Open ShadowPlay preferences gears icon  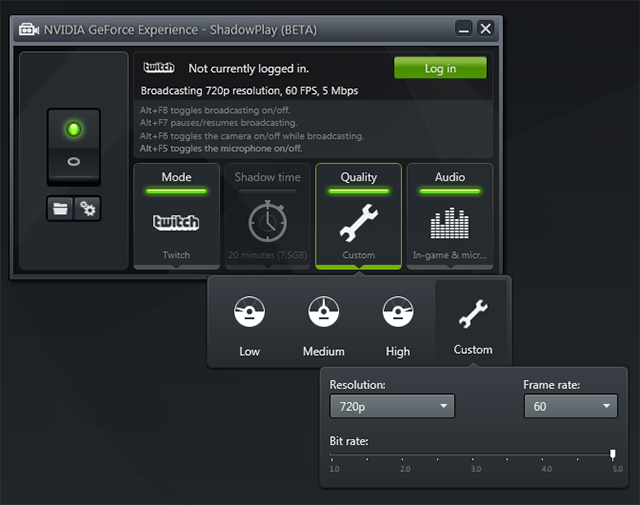pos(87,209)
